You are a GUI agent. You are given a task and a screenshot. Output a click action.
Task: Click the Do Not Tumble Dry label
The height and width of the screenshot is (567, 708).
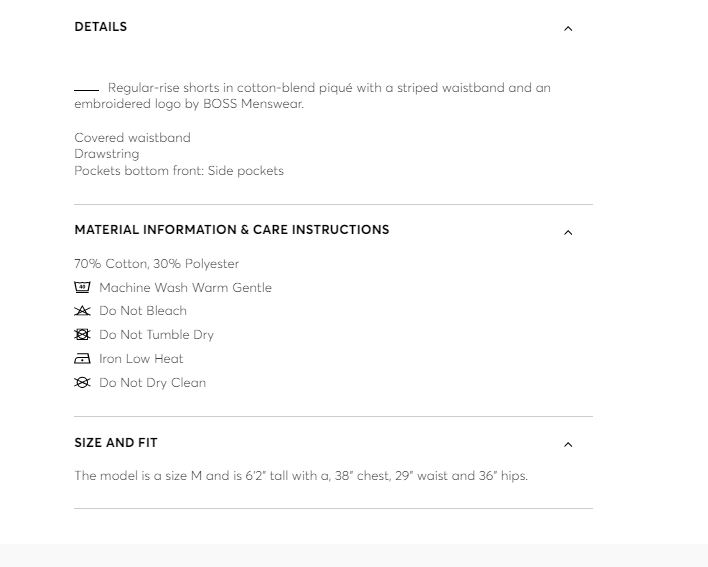[156, 335]
